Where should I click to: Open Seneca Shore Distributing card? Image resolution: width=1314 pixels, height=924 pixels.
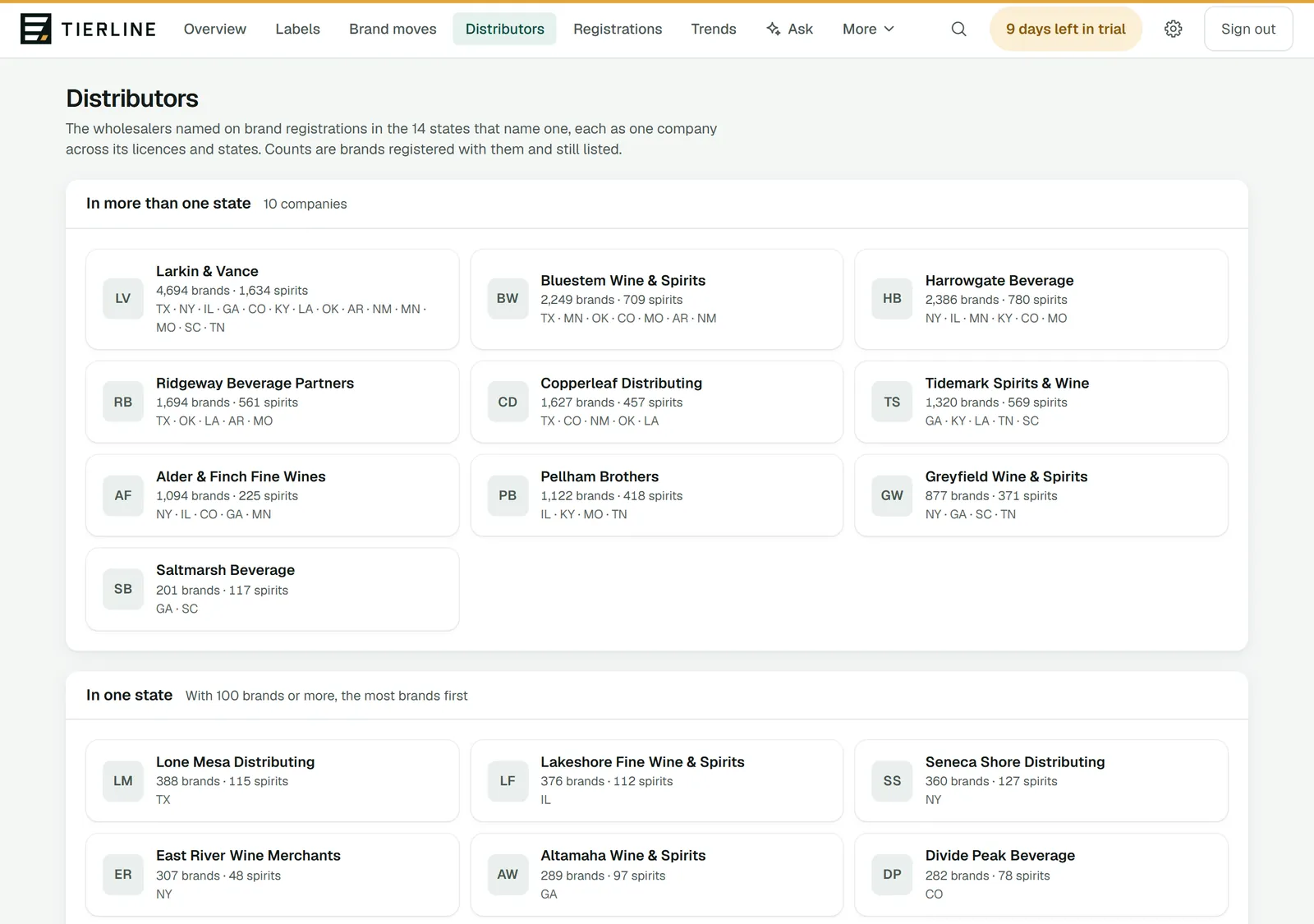pyautogui.click(x=1041, y=781)
